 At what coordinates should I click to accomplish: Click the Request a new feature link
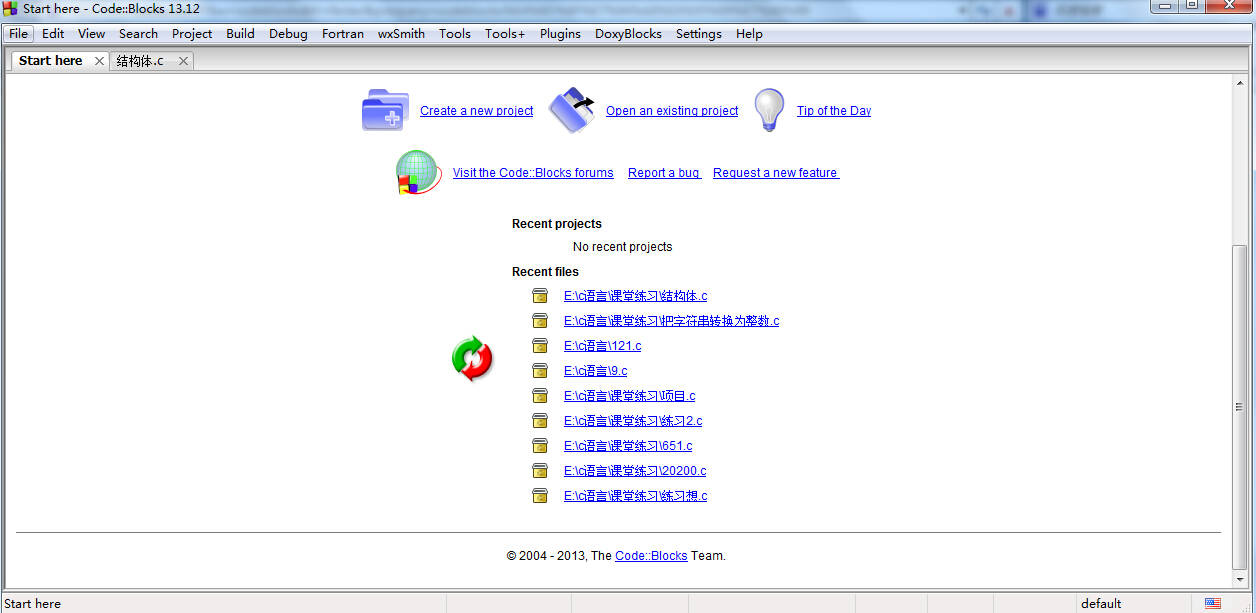[776, 173]
